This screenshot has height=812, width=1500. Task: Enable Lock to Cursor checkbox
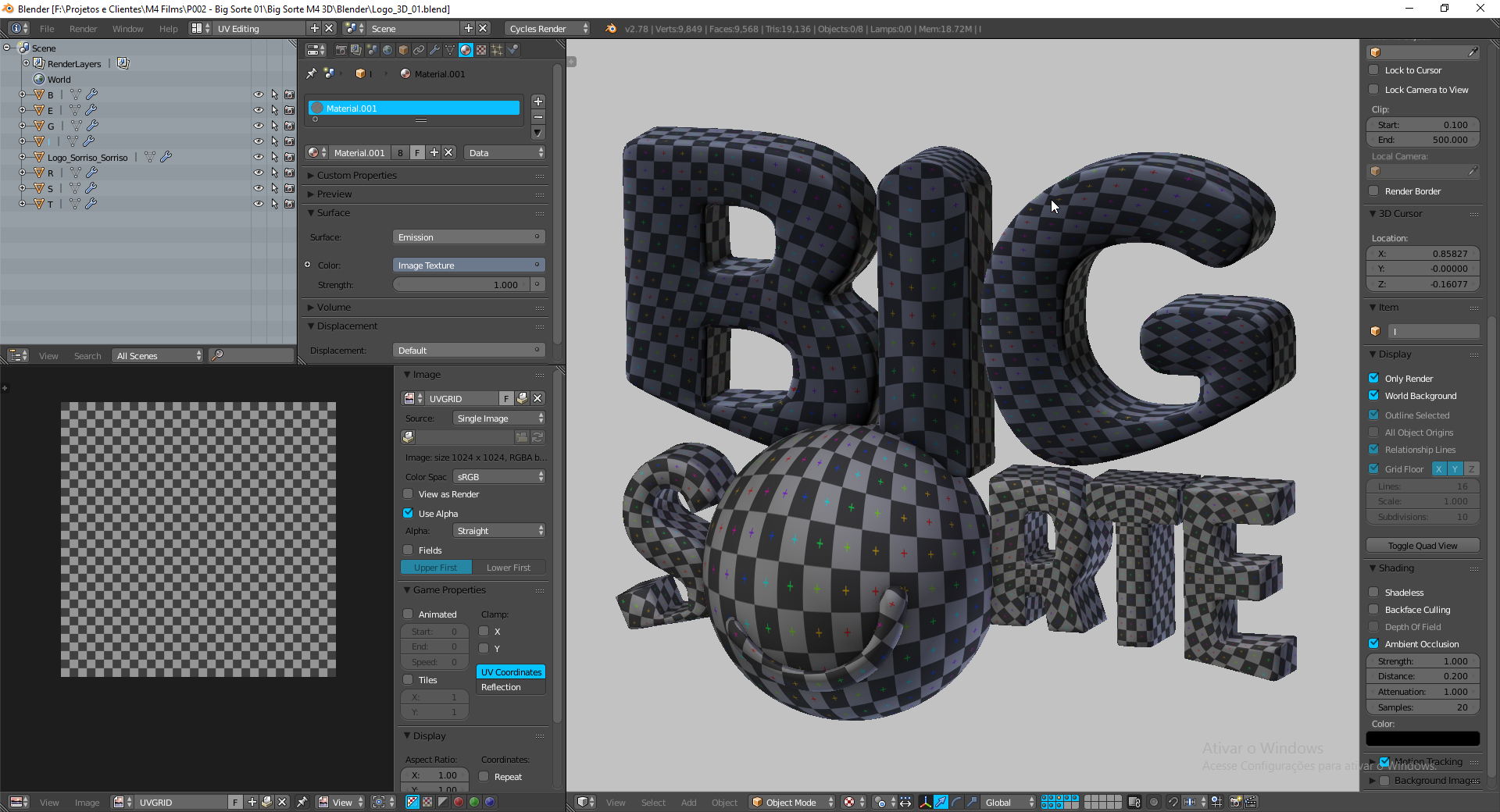pyautogui.click(x=1373, y=70)
